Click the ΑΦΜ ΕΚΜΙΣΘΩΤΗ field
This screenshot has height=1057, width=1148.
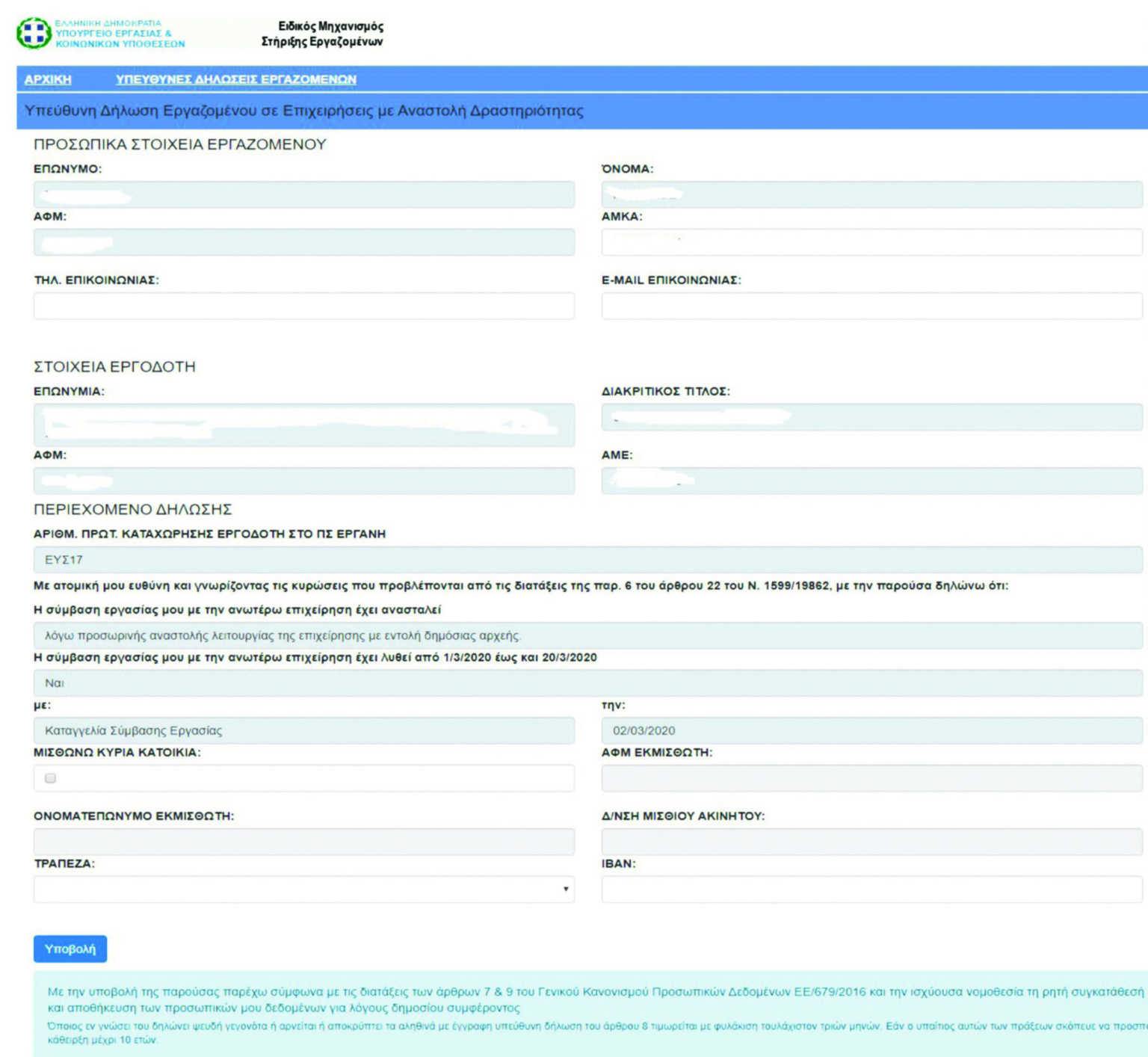coord(871,778)
